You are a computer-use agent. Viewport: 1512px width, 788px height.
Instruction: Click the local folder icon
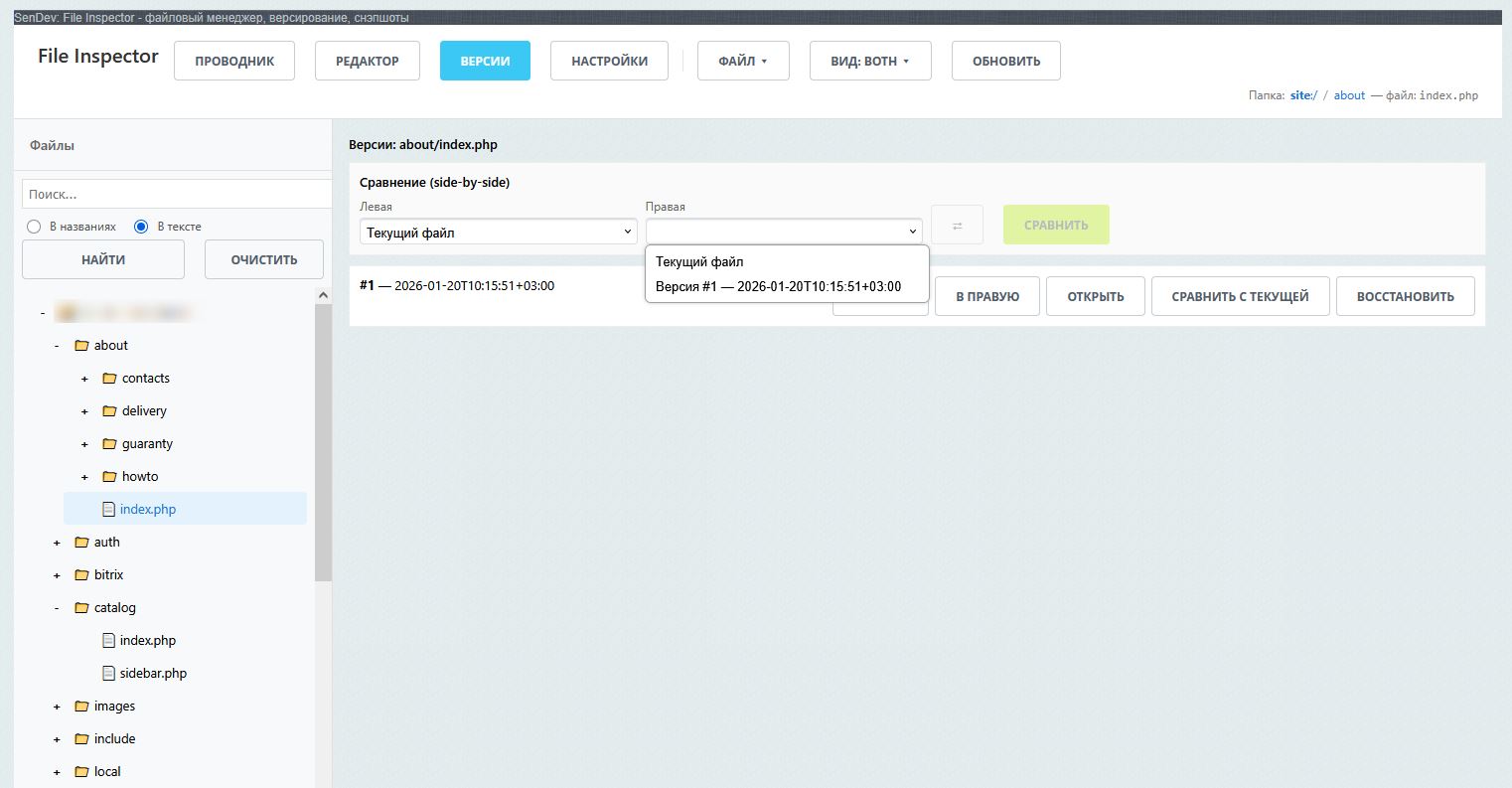[82, 771]
